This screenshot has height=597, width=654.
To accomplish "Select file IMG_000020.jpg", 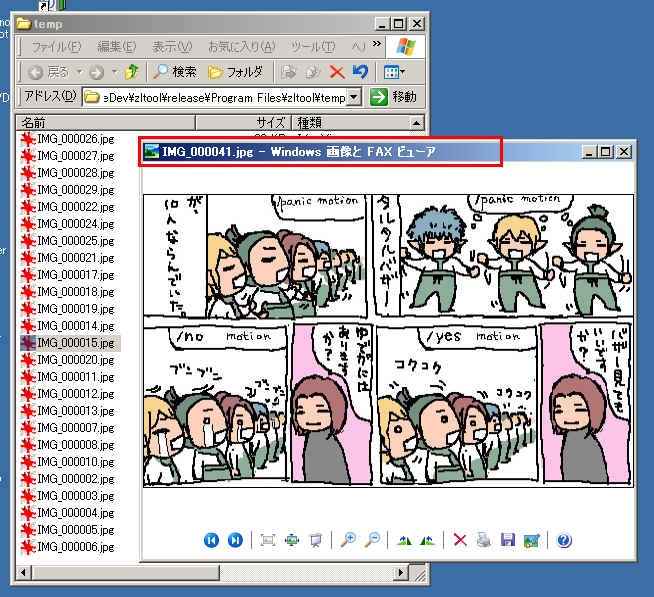I will click(68, 360).
